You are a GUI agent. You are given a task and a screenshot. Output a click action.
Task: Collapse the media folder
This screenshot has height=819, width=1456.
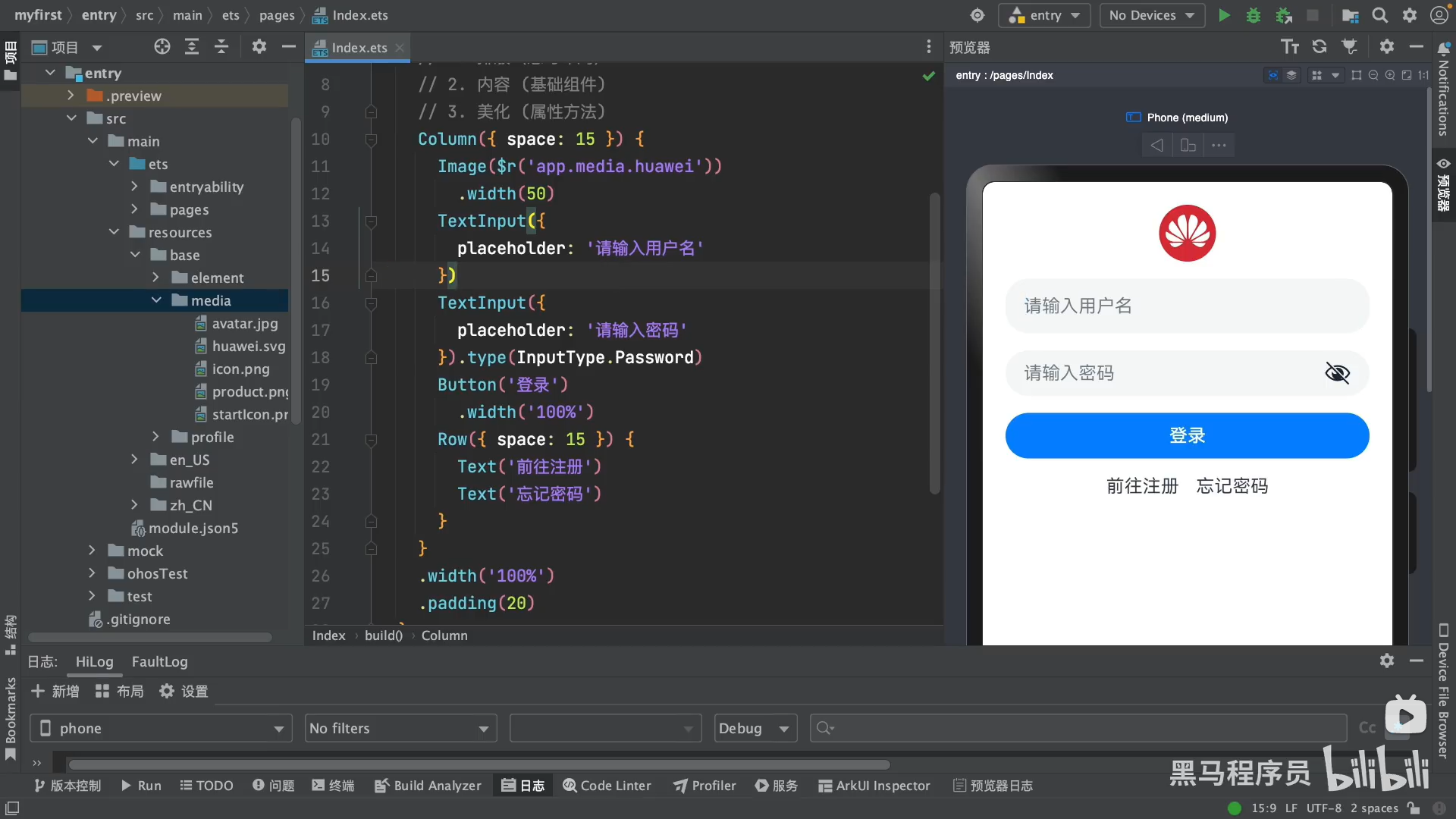click(156, 300)
